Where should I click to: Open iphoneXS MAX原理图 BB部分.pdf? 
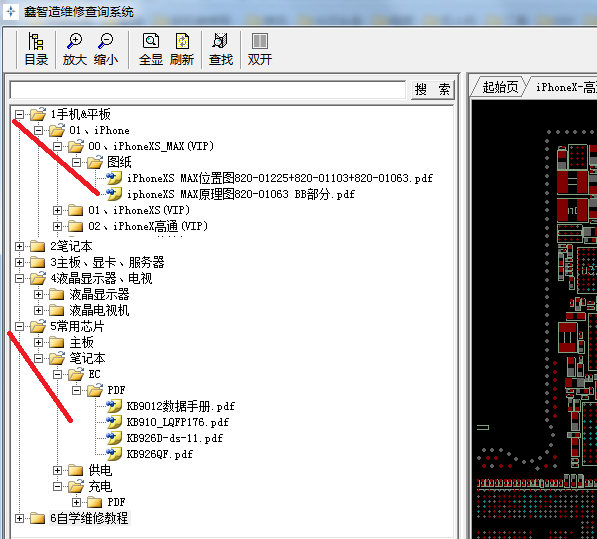pos(241,194)
